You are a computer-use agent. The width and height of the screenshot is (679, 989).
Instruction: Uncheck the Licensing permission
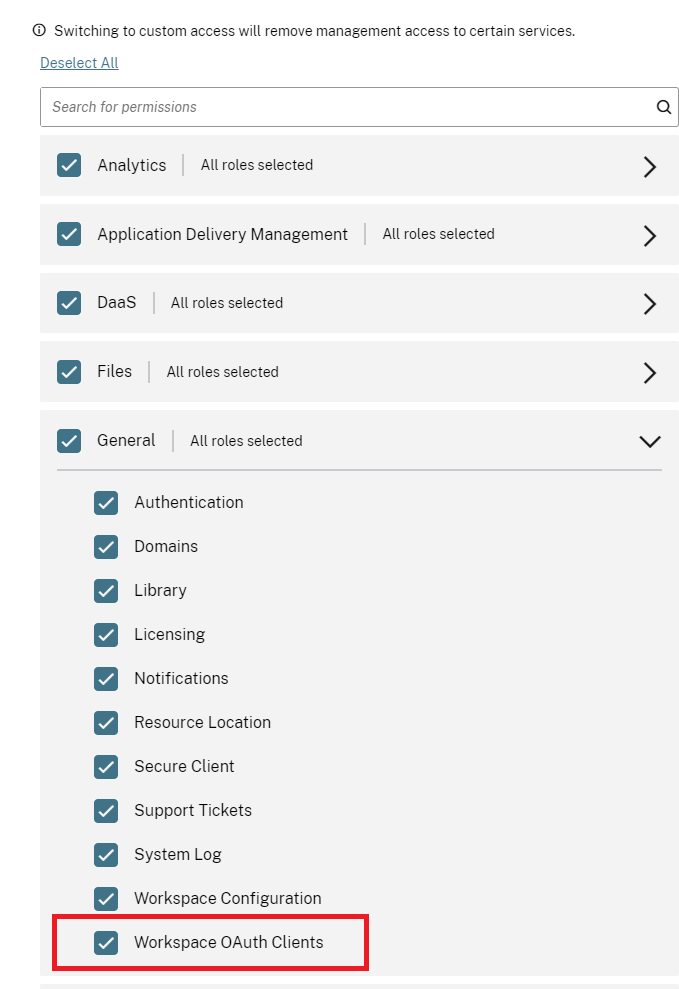(106, 635)
